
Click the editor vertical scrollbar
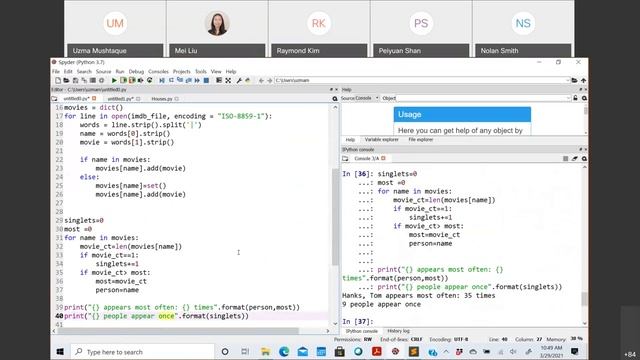point(335,216)
